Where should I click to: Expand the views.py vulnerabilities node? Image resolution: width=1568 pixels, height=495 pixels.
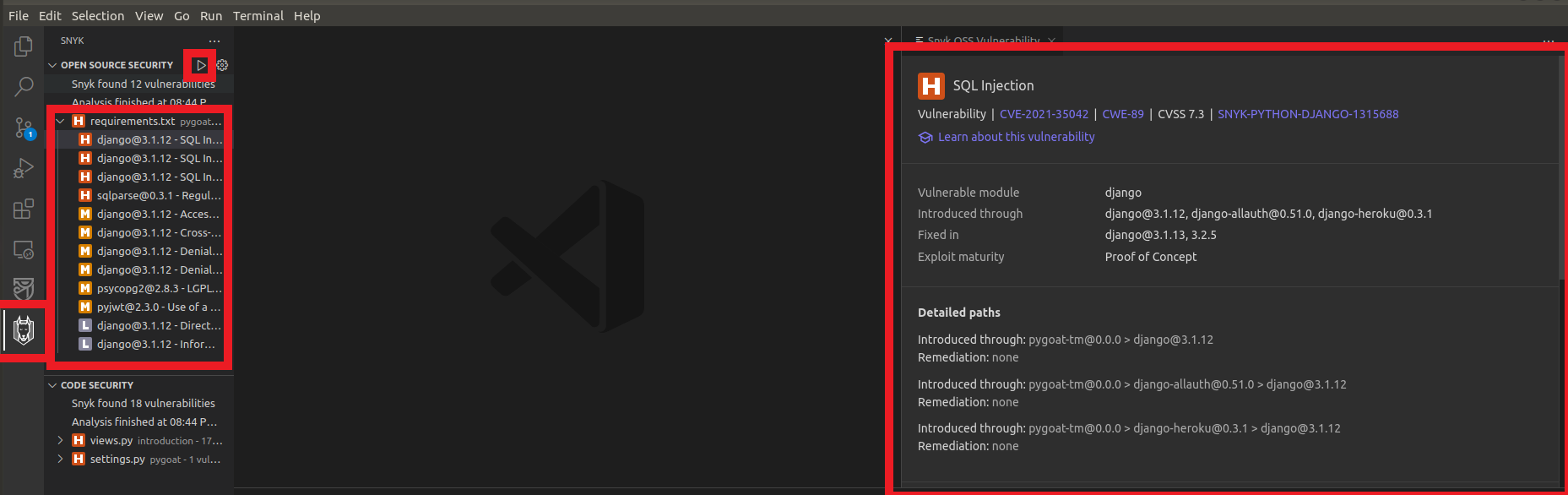click(x=60, y=441)
